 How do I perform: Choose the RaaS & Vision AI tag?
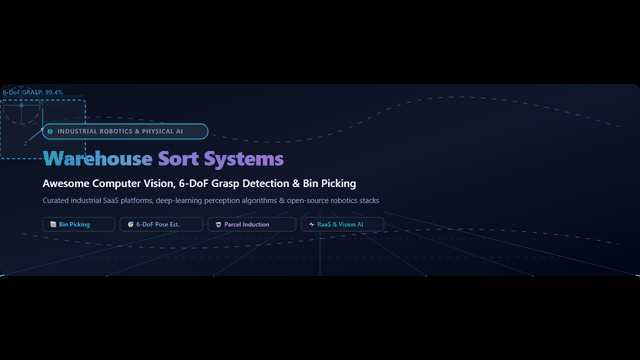click(x=342, y=224)
